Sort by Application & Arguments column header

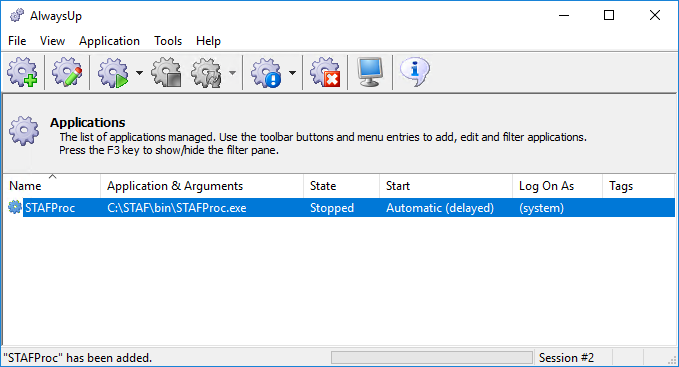click(202, 186)
